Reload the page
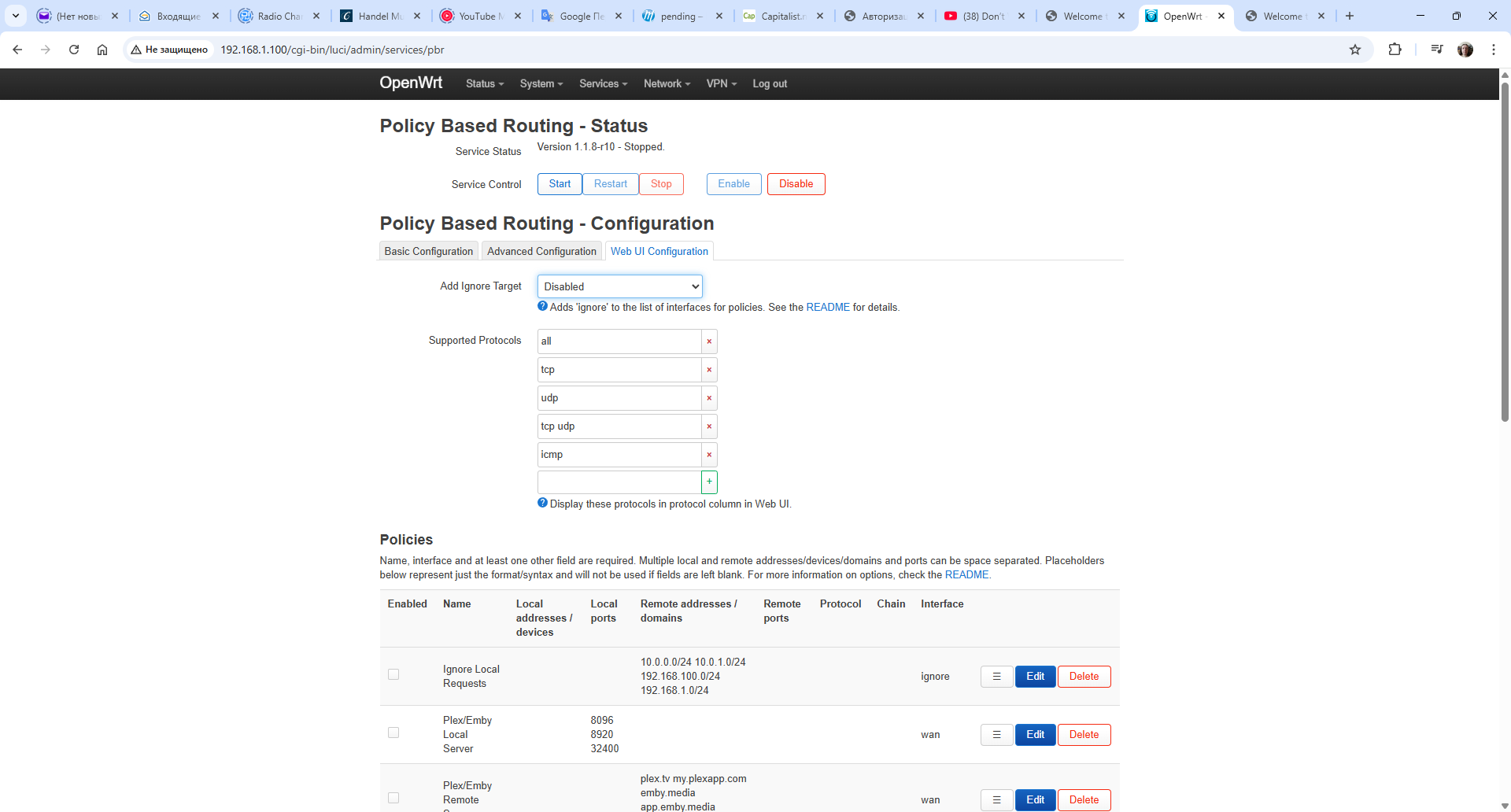The width and height of the screenshot is (1511, 812). point(74,50)
